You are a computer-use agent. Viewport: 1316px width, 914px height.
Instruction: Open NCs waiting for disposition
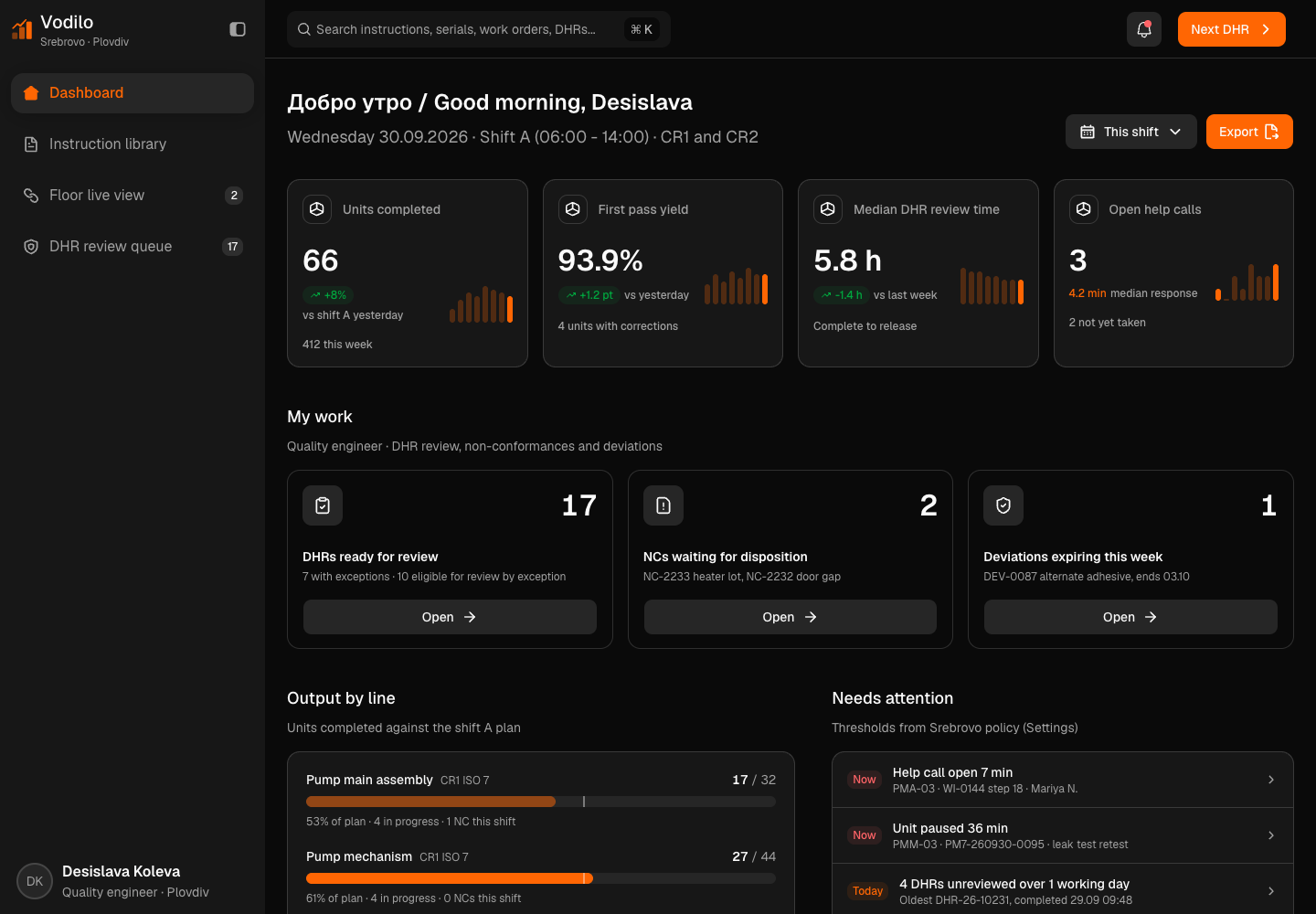pyautogui.click(x=791, y=617)
